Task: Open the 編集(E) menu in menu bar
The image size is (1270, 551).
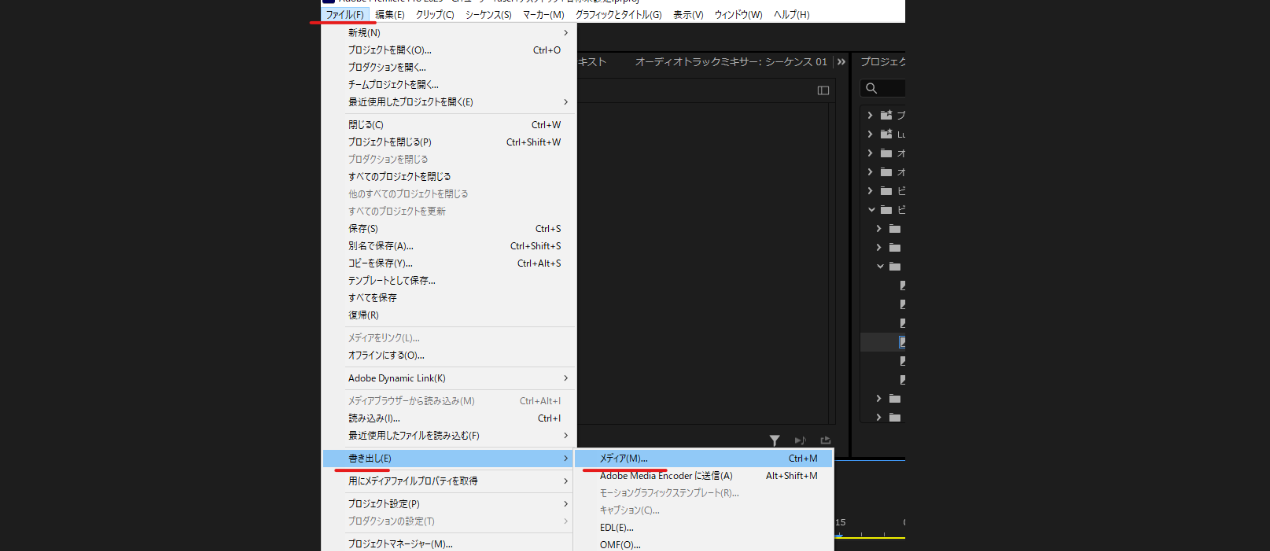Action: point(390,15)
